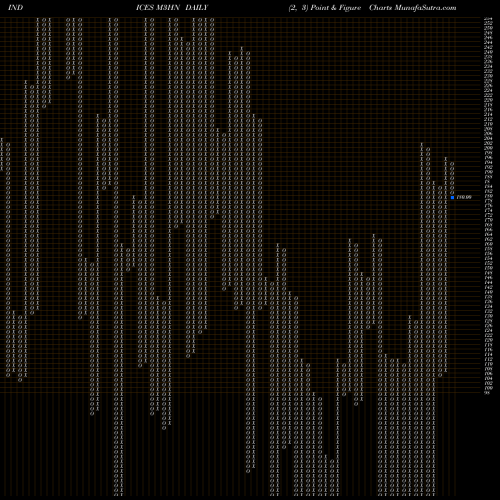Screen dimensions: 500x500
Task: Click the current price value label beside blue marker
Action: point(464,197)
